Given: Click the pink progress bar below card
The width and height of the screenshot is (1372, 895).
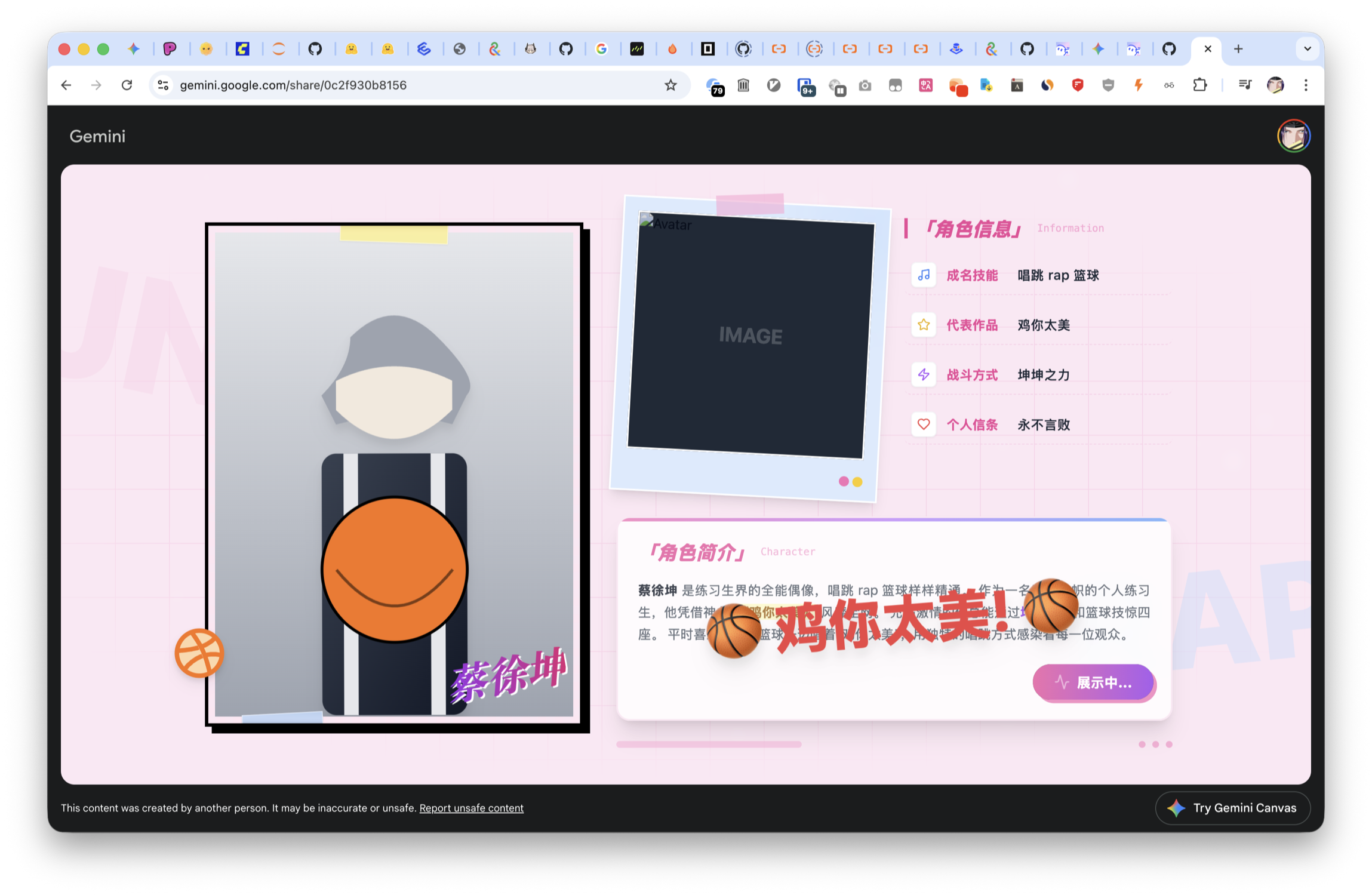Looking at the screenshot, I should pos(709,744).
